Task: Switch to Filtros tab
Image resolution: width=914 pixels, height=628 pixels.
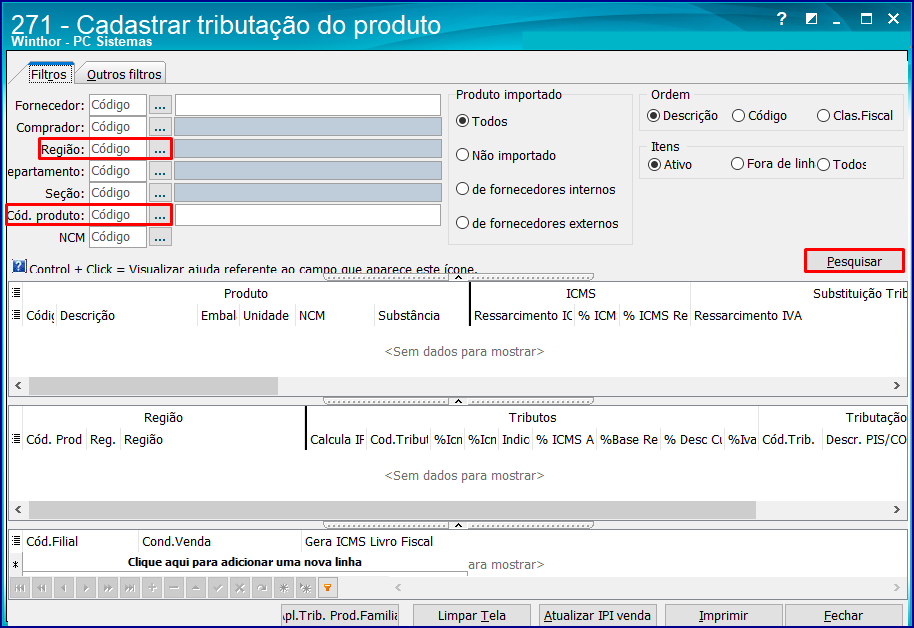Action: tap(49, 74)
